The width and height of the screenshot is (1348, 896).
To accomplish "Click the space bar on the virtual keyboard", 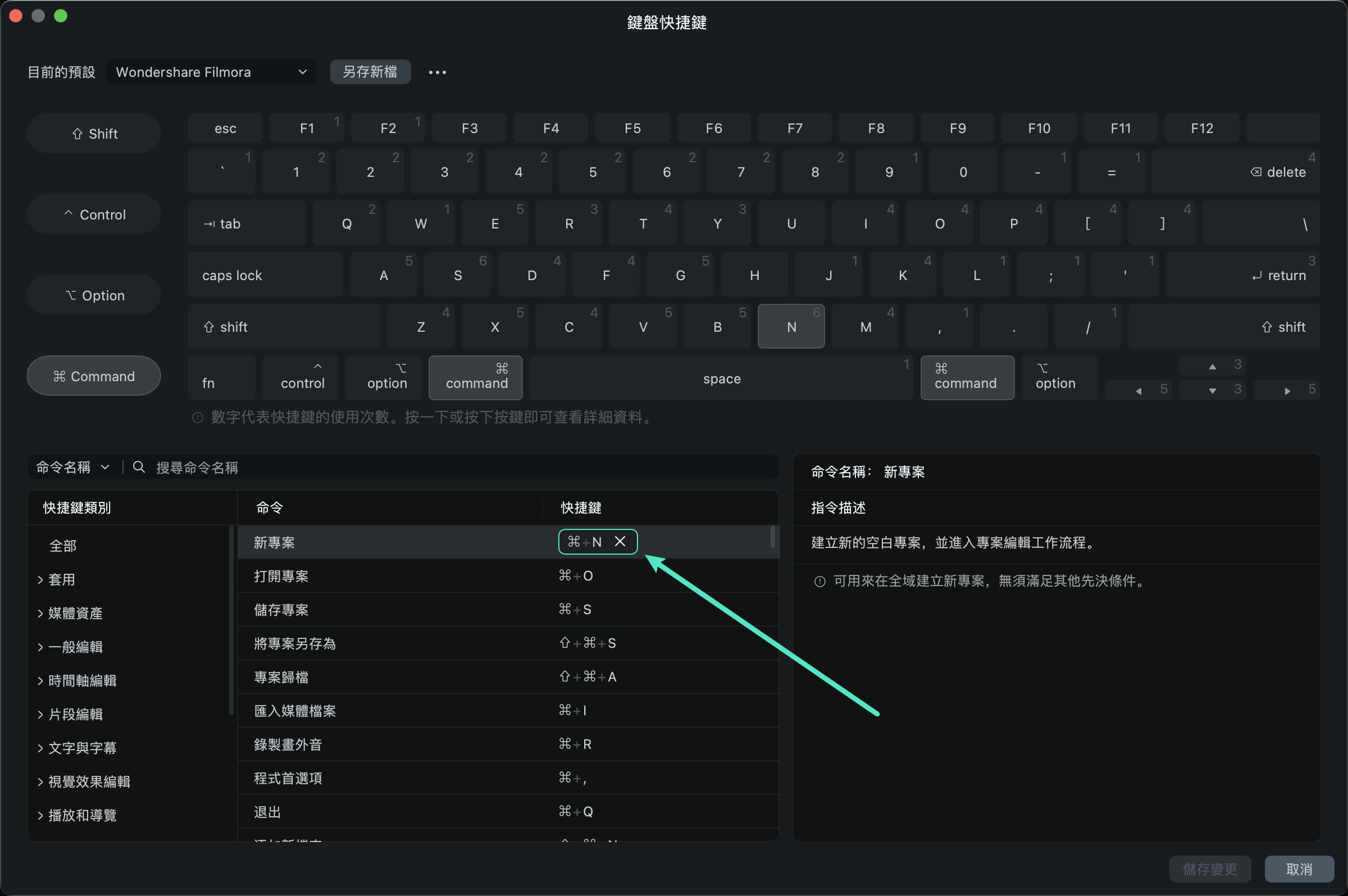I will click(x=721, y=378).
